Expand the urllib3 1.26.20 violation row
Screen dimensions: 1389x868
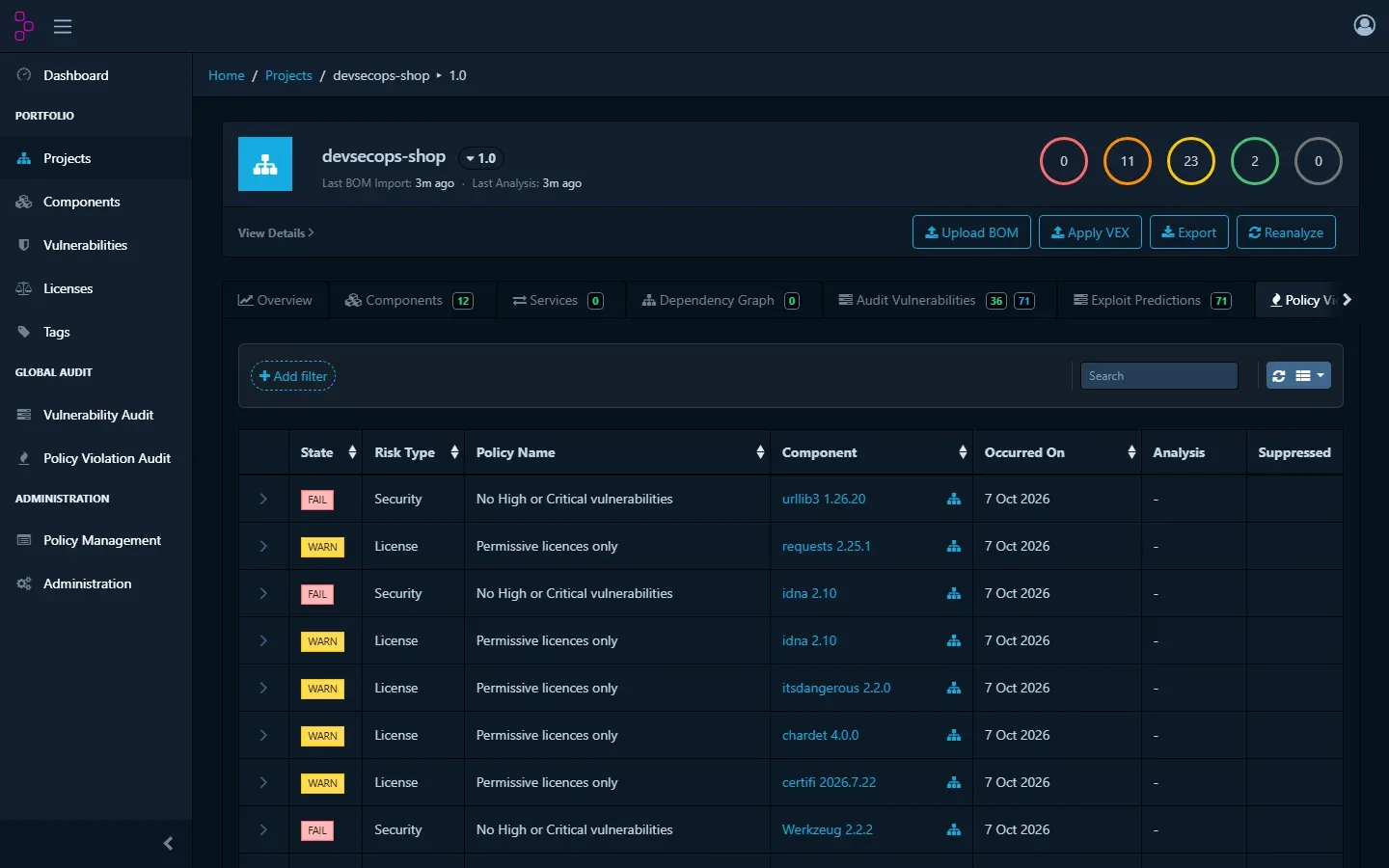click(263, 500)
